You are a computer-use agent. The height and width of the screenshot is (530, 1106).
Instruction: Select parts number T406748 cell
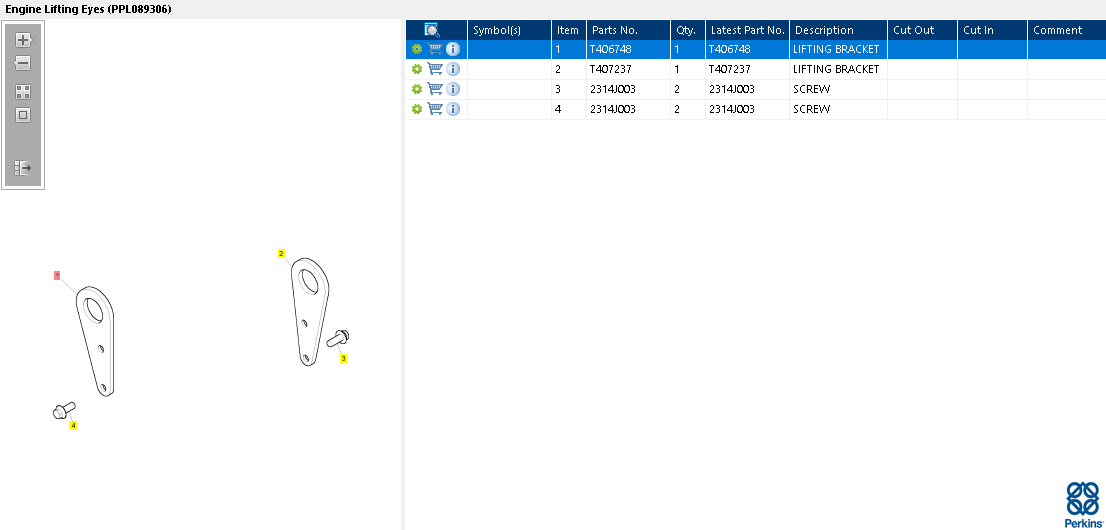[628, 49]
